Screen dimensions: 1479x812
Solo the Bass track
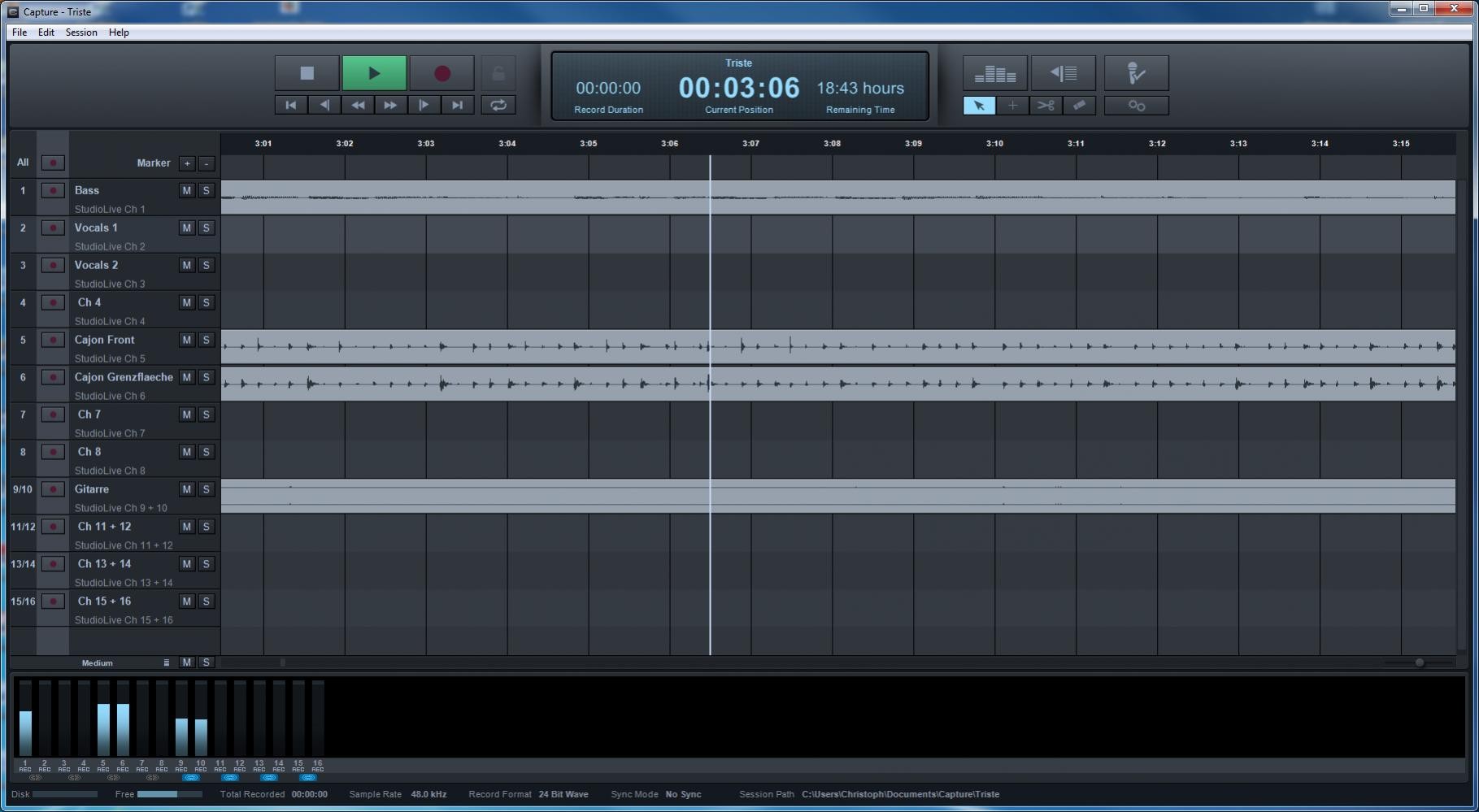[207, 190]
